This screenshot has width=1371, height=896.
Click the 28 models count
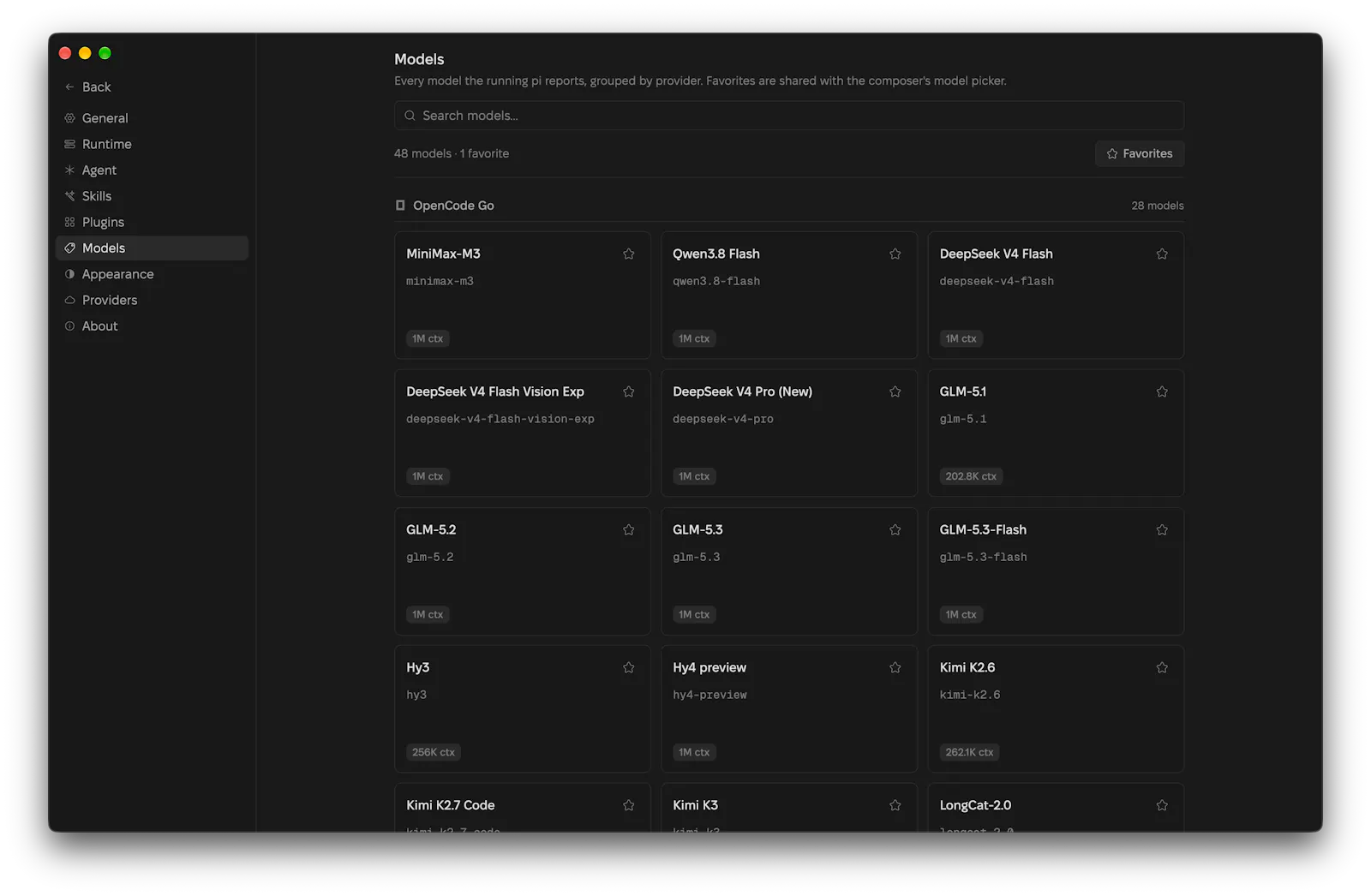1157,206
